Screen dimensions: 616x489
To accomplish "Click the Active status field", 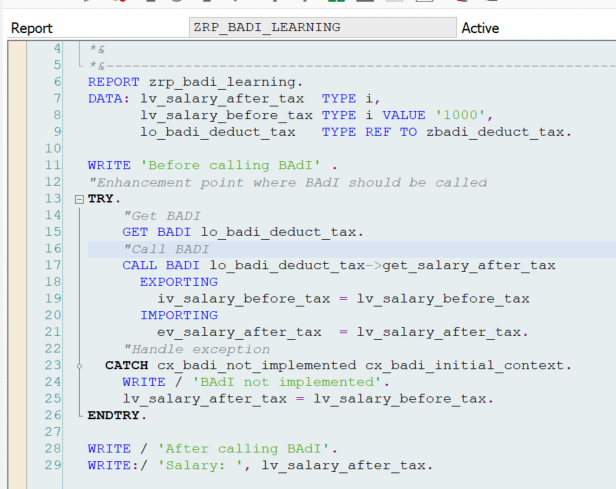I will tap(480, 28).
